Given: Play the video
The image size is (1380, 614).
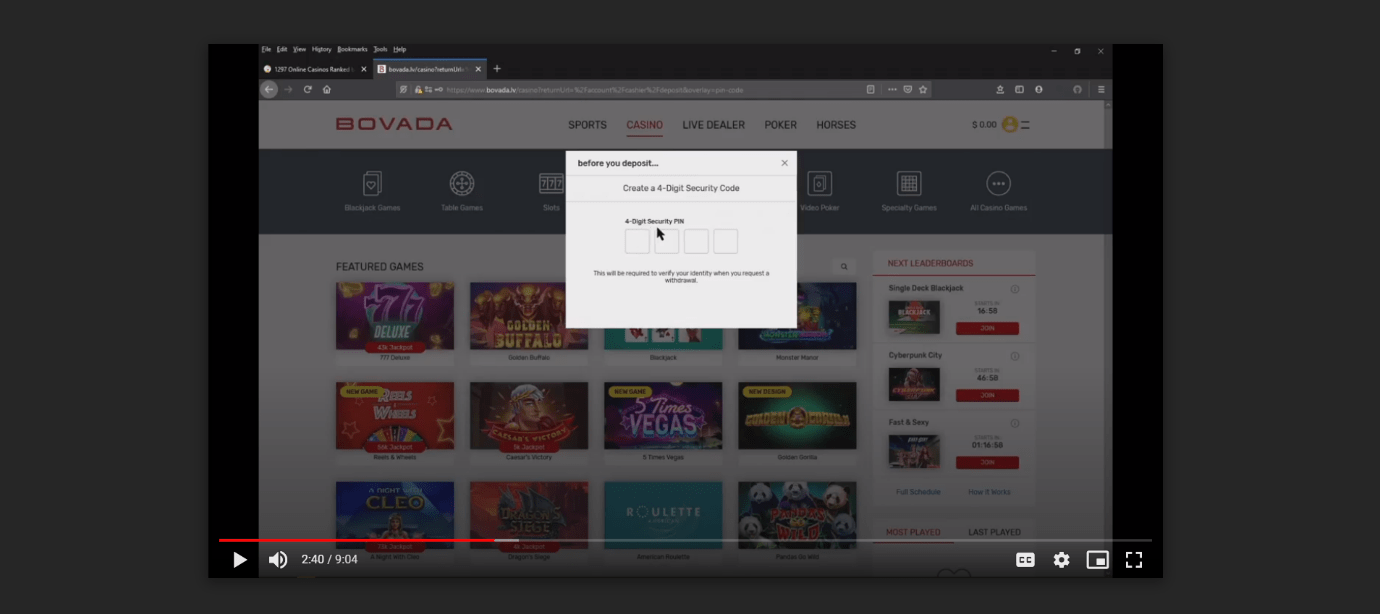Looking at the screenshot, I should 240,560.
